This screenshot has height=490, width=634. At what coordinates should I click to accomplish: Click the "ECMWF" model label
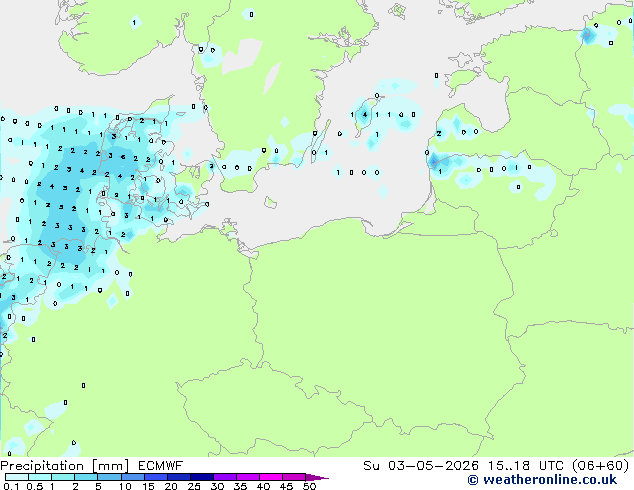(161, 466)
